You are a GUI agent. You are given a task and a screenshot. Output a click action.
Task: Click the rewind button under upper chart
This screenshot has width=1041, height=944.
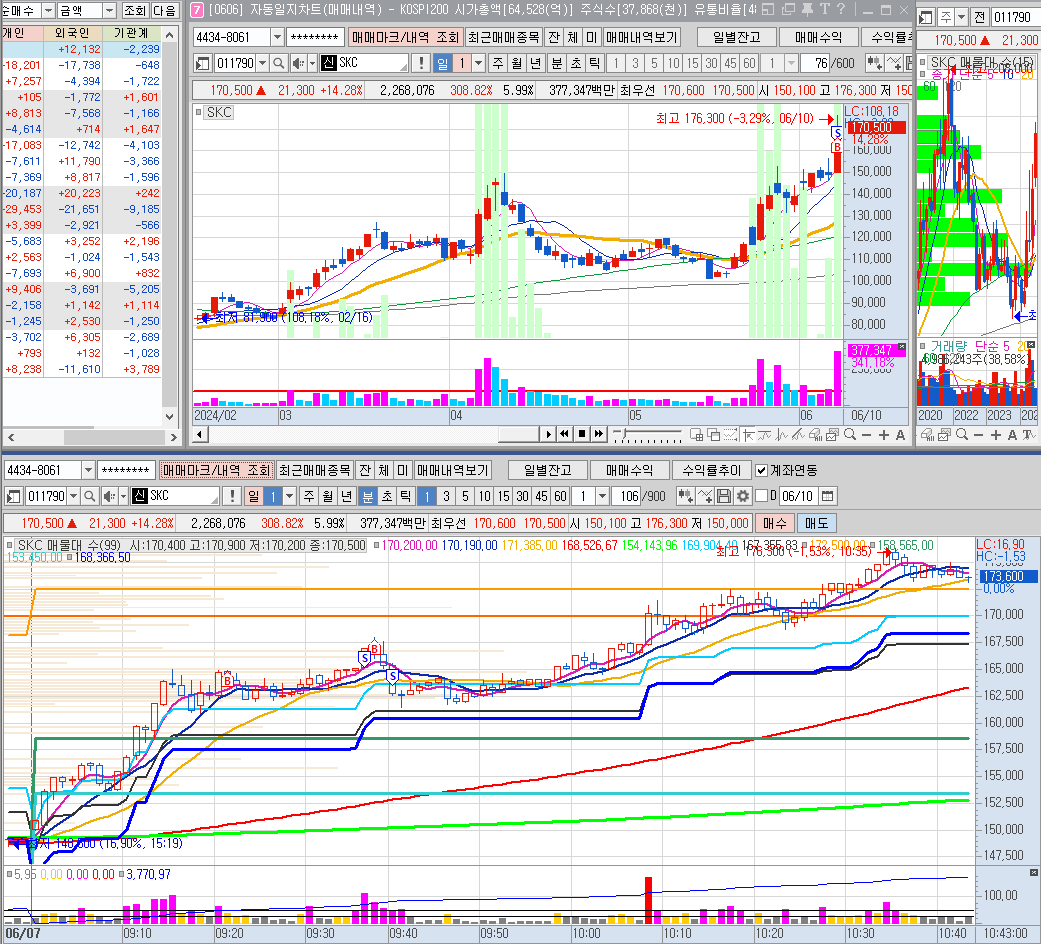[x=564, y=433]
